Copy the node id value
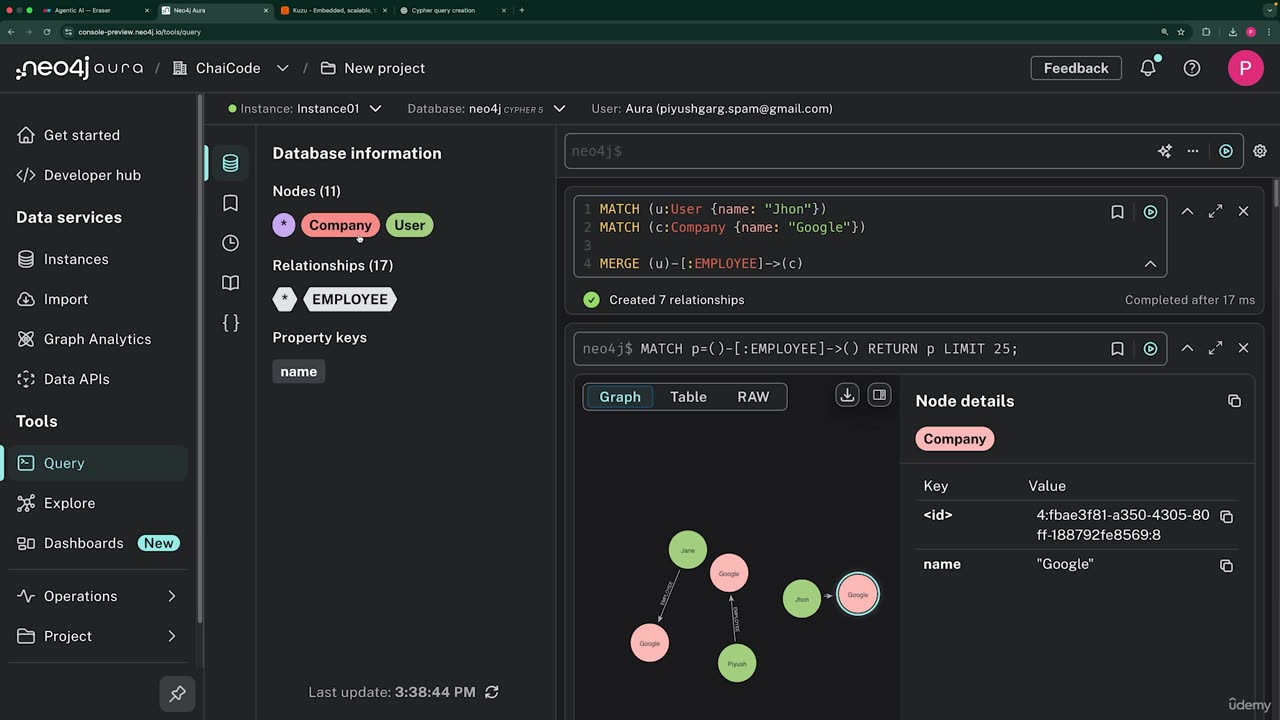Image resolution: width=1280 pixels, height=720 pixels. [x=1227, y=517]
